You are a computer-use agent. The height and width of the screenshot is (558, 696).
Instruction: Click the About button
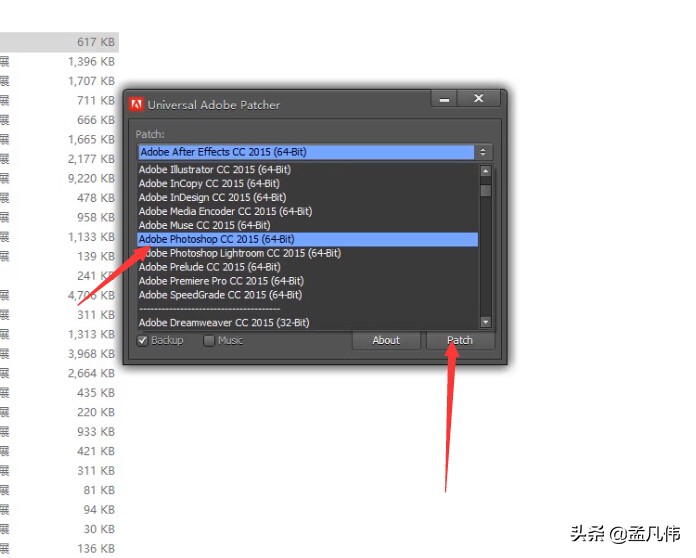click(386, 340)
